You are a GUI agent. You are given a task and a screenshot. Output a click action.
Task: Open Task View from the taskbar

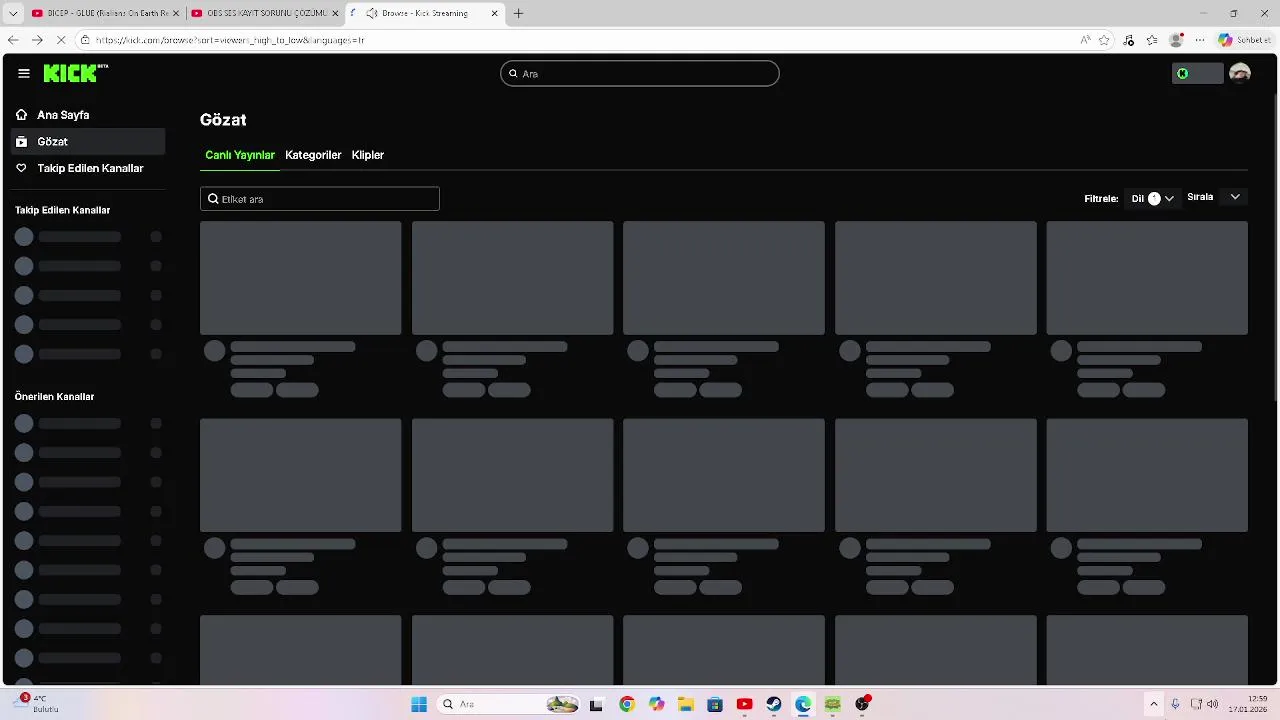[597, 704]
